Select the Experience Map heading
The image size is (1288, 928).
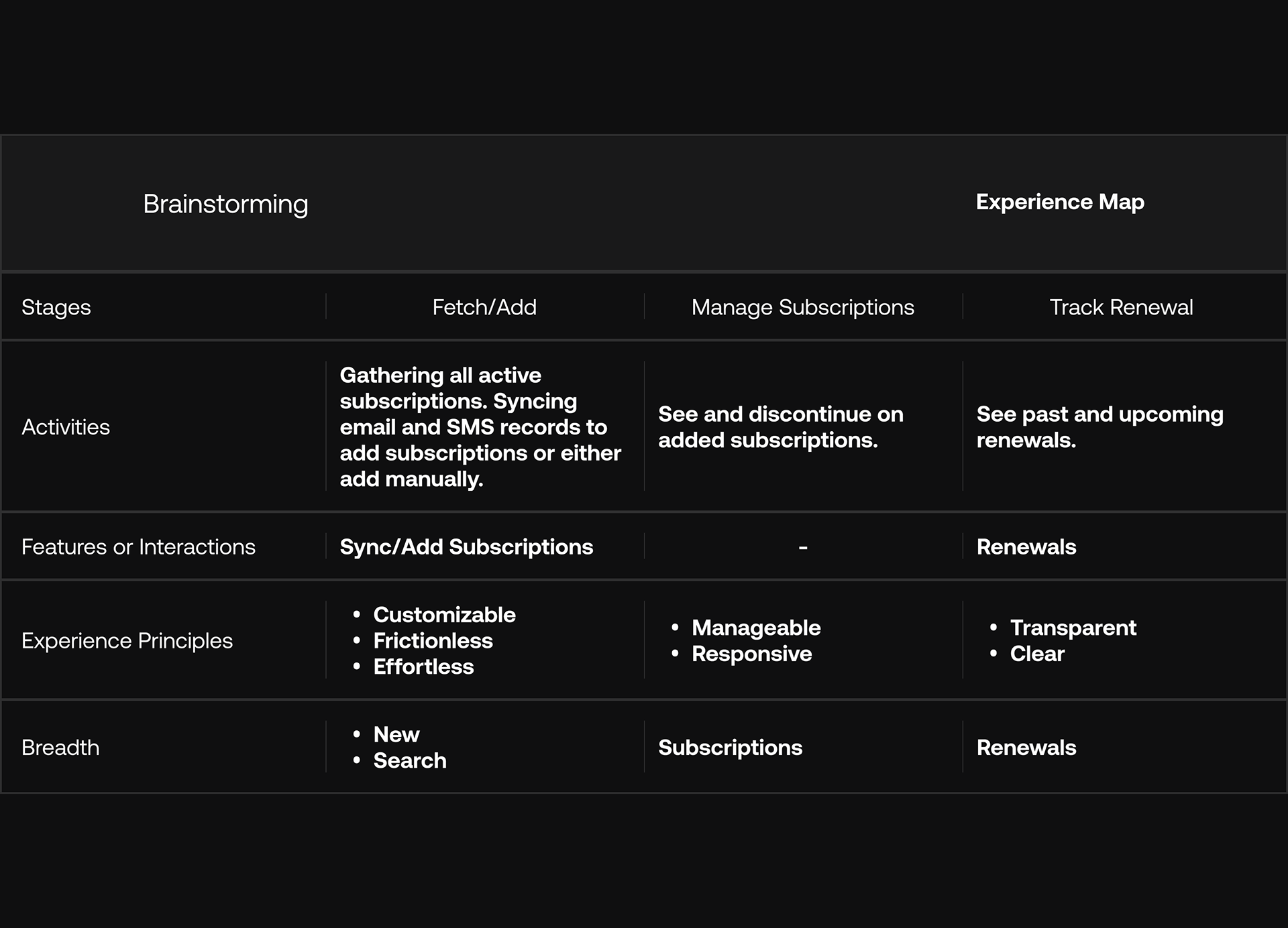click(x=1060, y=202)
